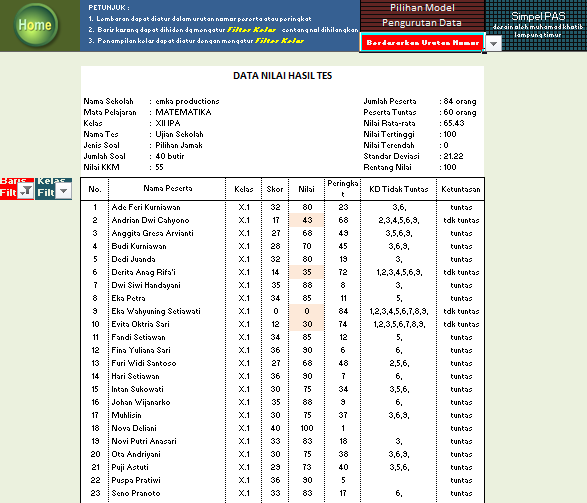Viewport: 587px width, 503px height.
Task: Select the name Seno Pranoto
Action: tap(136, 493)
